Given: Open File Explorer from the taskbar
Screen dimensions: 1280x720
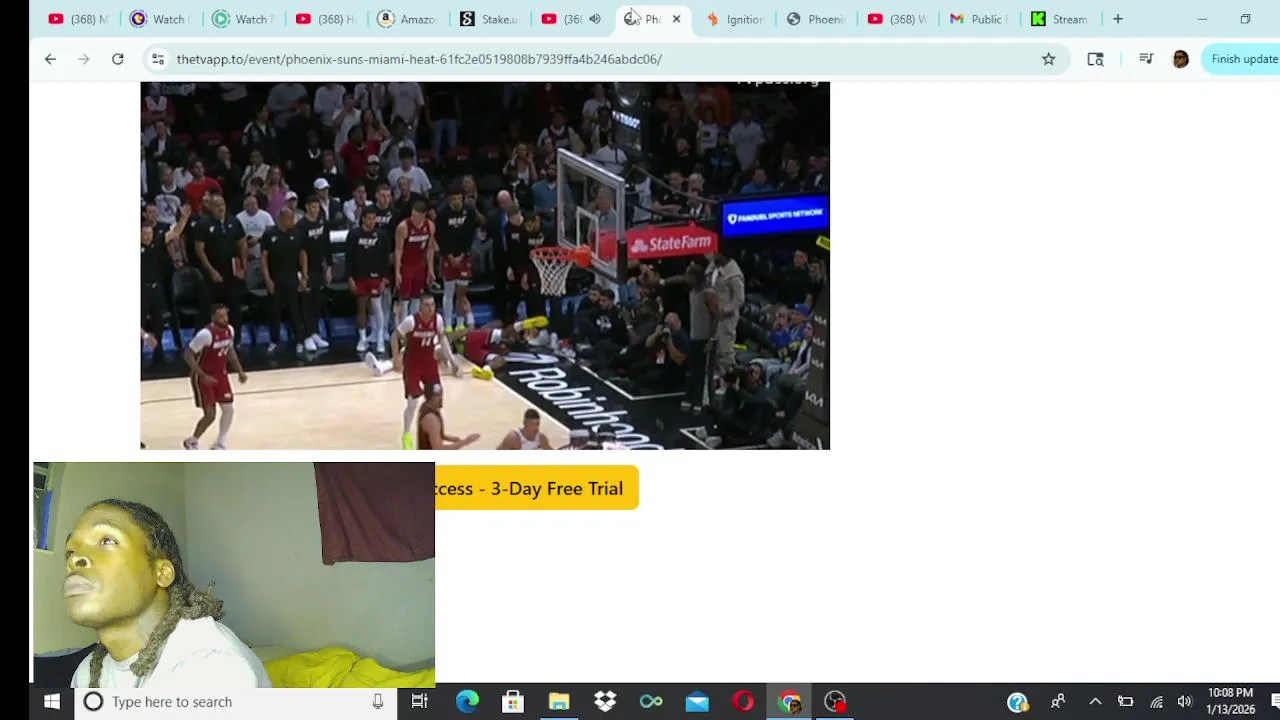Looking at the screenshot, I should (559, 702).
